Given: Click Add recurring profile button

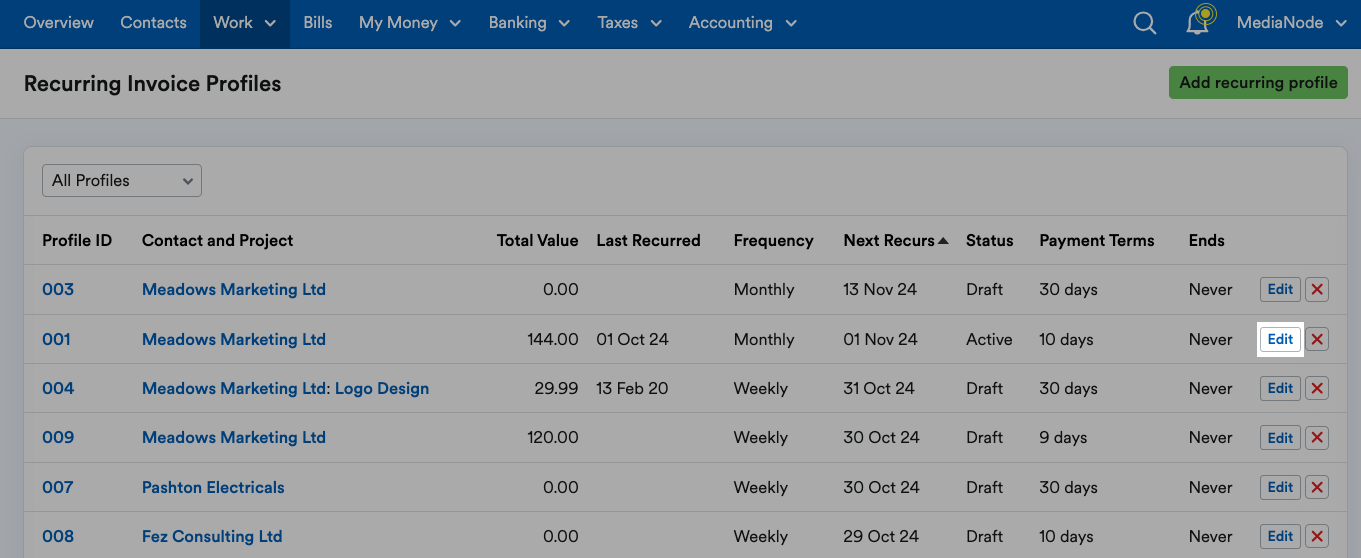Looking at the screenshot, I should [x=1258, y=83].
